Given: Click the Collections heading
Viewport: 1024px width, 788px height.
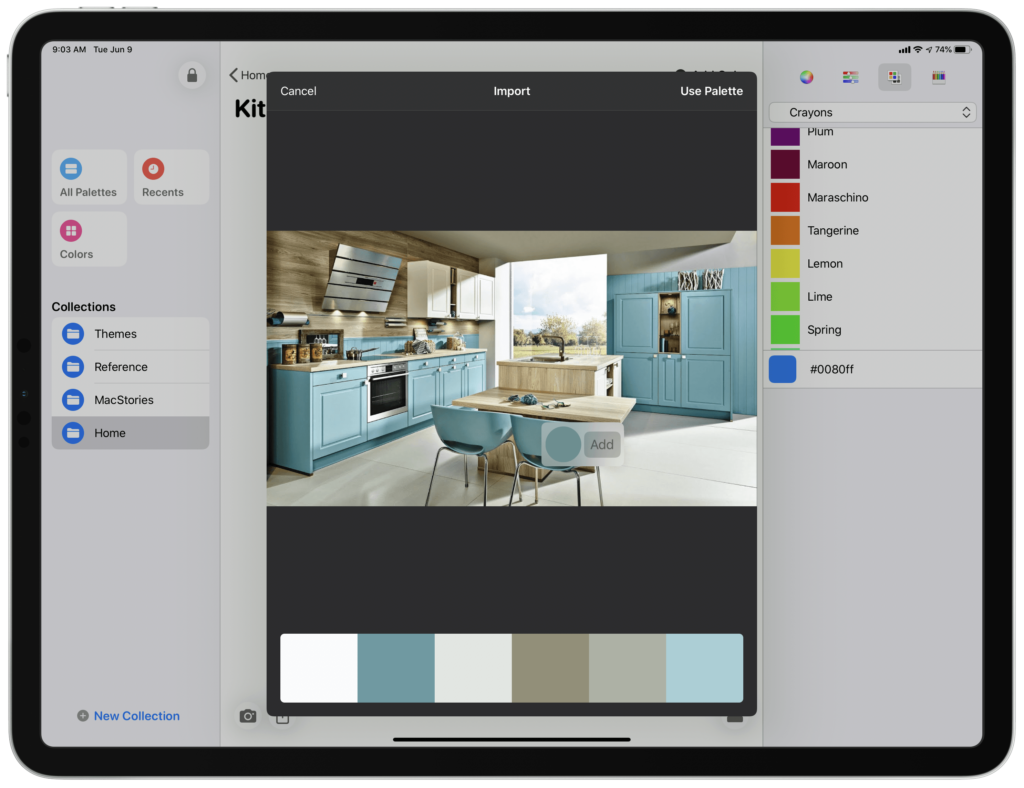Looking at the screenshot, I should 84,307.
